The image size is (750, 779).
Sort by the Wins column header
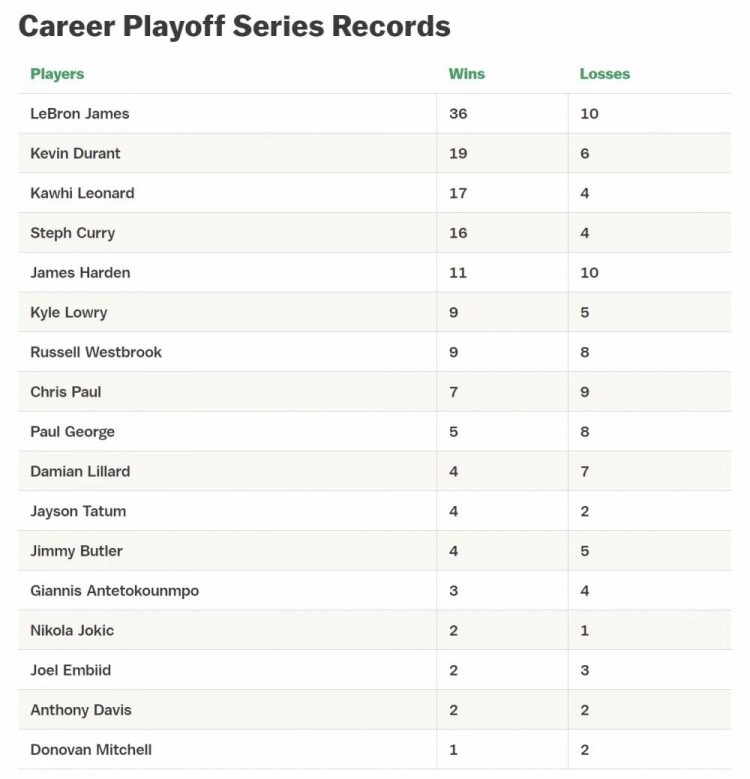click(467, 74)
